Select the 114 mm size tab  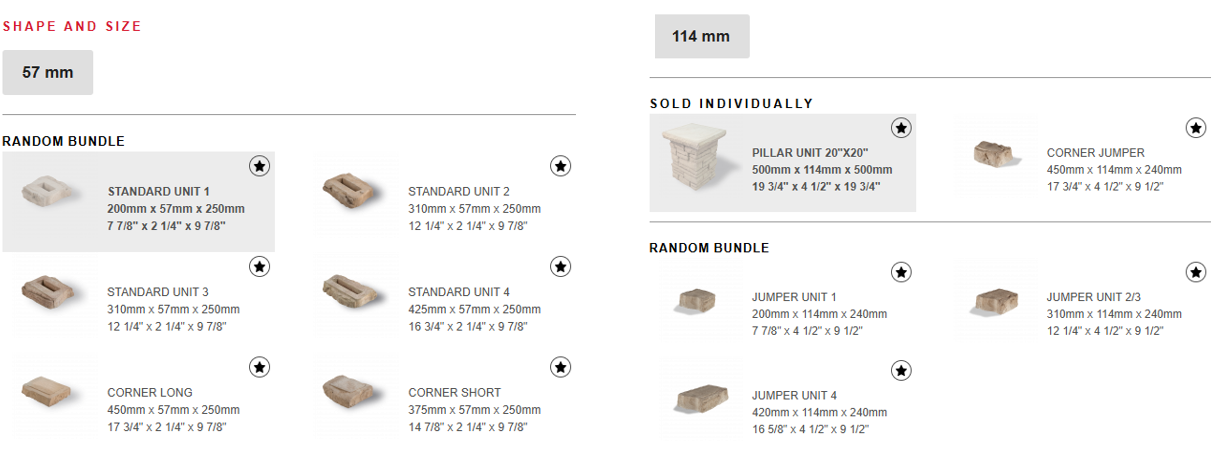tap(701, 37)
